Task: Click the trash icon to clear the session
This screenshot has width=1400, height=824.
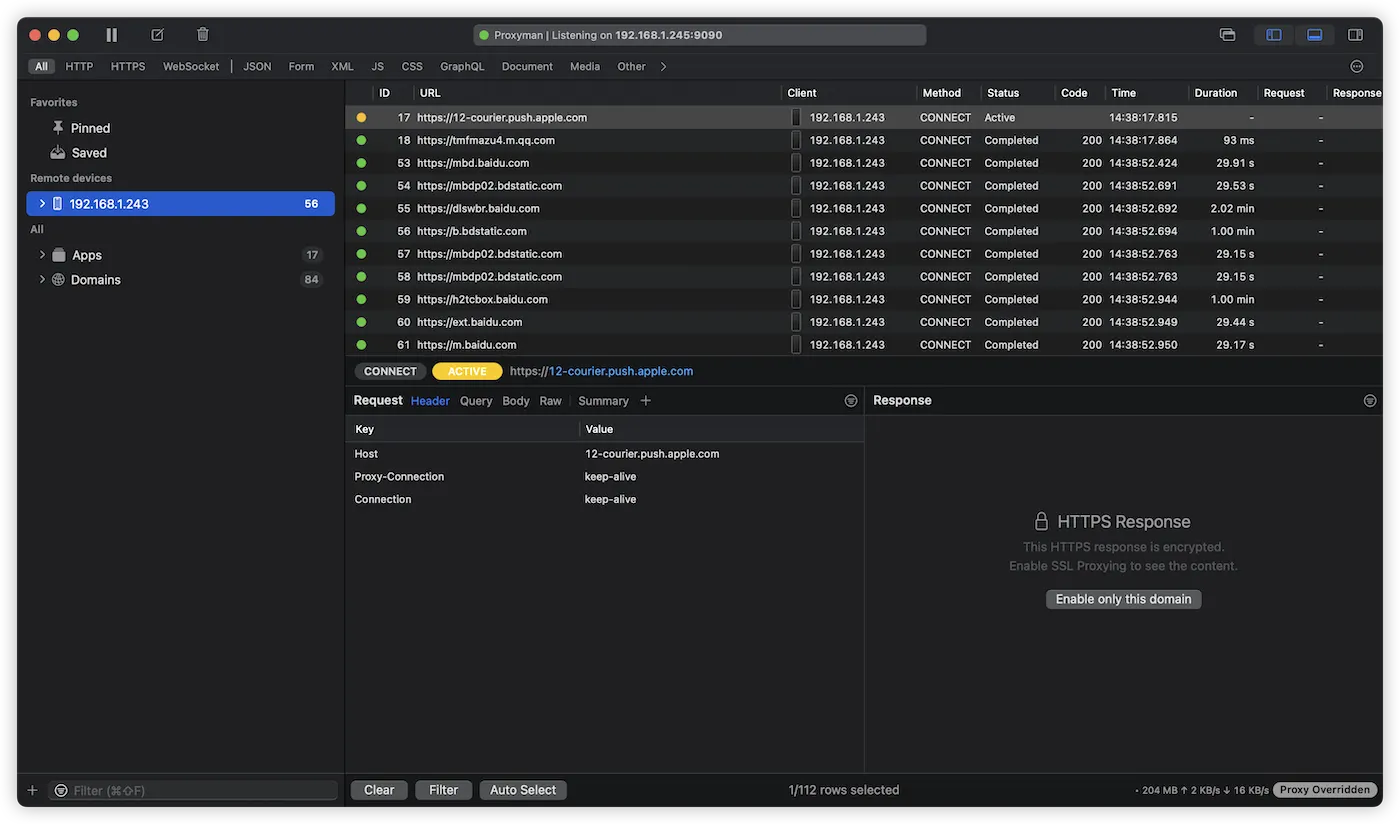Action: click(203, 35)
